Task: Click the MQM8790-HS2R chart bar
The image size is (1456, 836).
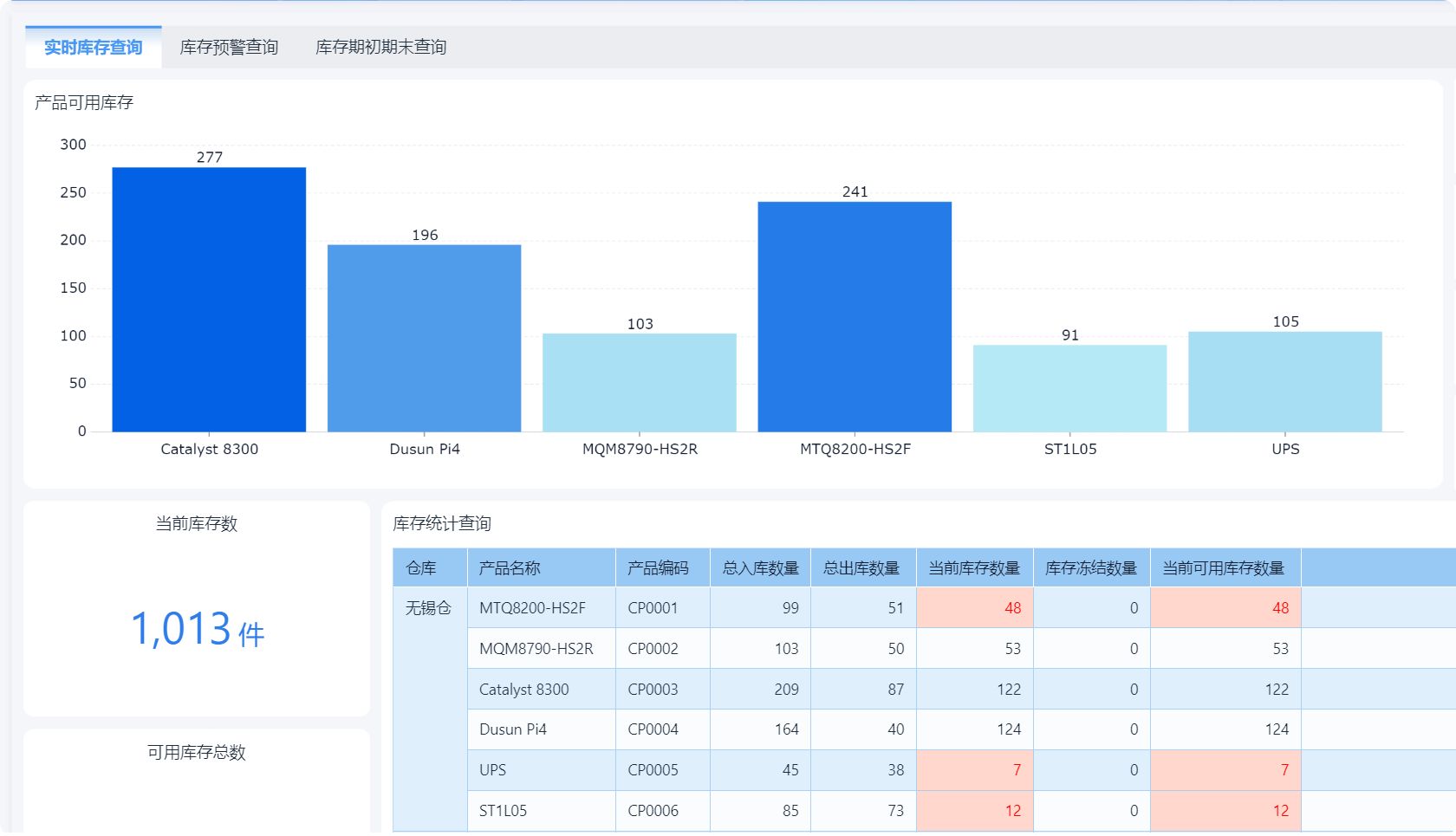Action: coord(640,382)
